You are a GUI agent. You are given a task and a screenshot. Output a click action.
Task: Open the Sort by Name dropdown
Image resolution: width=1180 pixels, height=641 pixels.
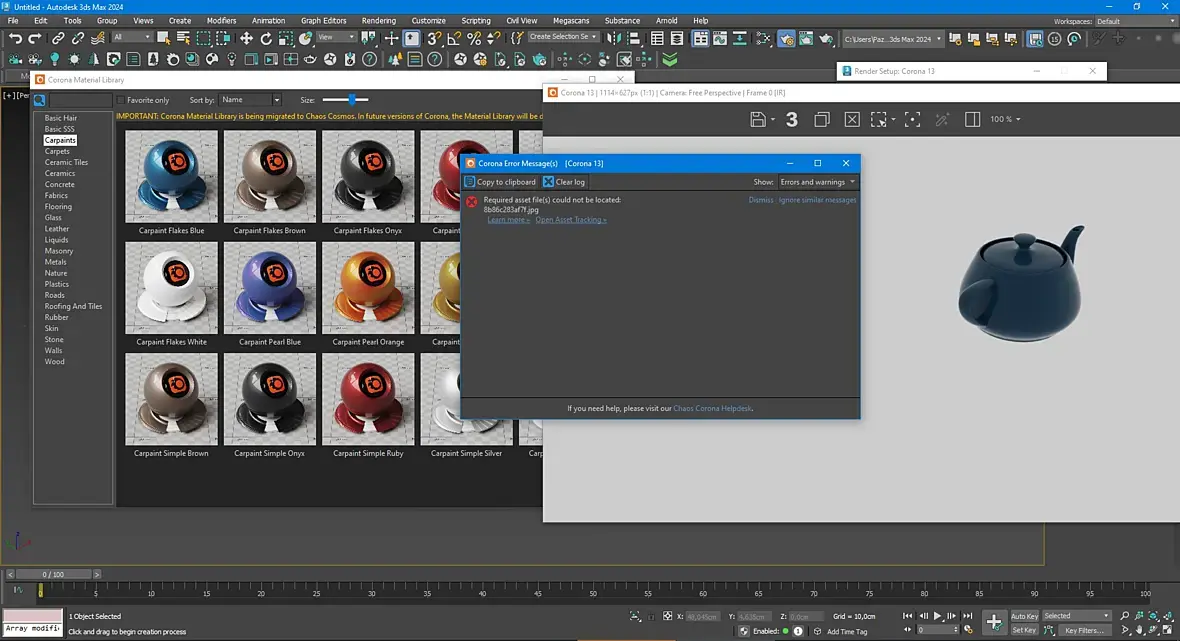click(x=251, y=100)
